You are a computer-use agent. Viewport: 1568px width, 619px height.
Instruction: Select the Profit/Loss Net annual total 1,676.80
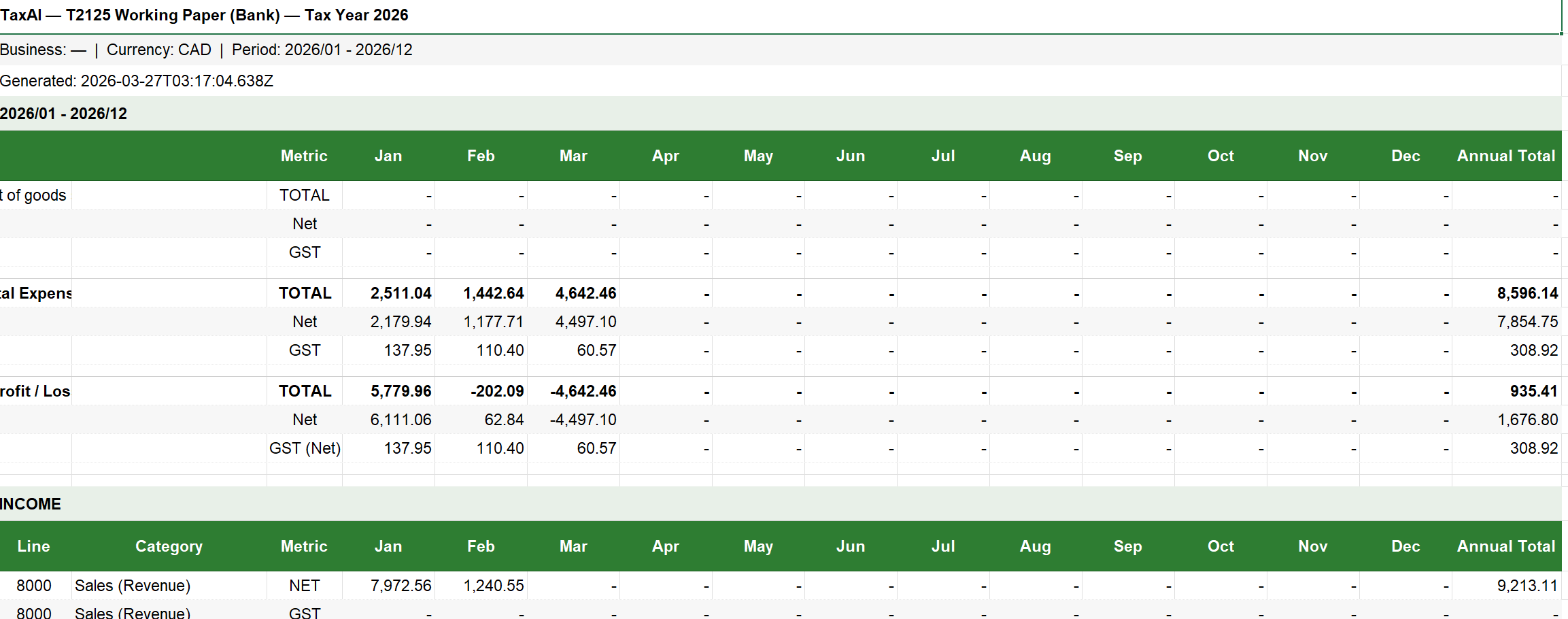tap(1527, 420)
